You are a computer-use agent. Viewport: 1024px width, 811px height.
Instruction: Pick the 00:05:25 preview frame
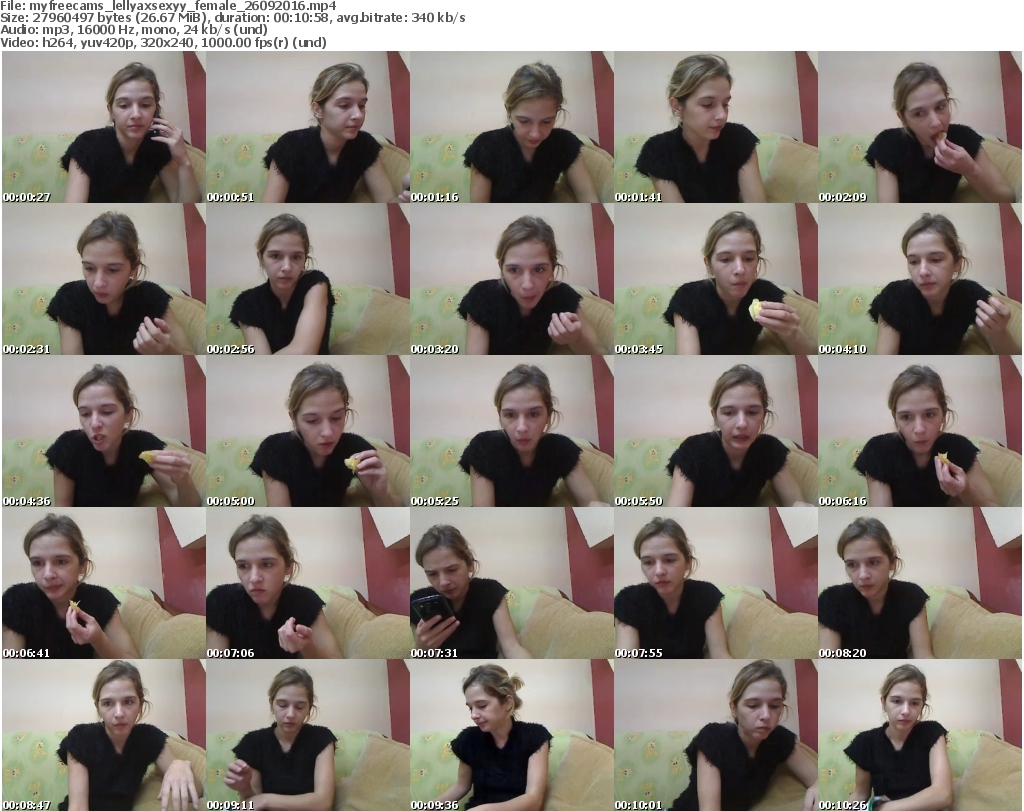click(512, 432)
